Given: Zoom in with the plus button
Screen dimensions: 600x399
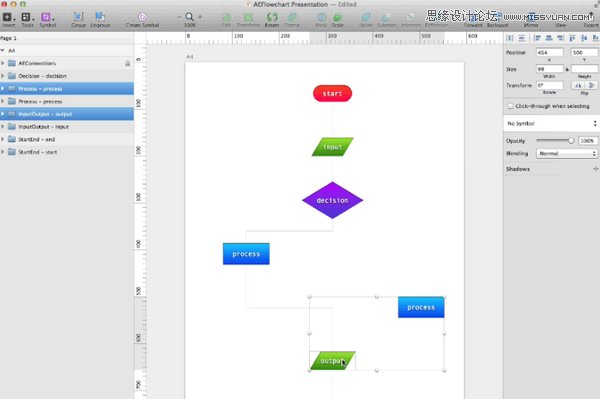Looking at the screenshot, I should 200,17.
